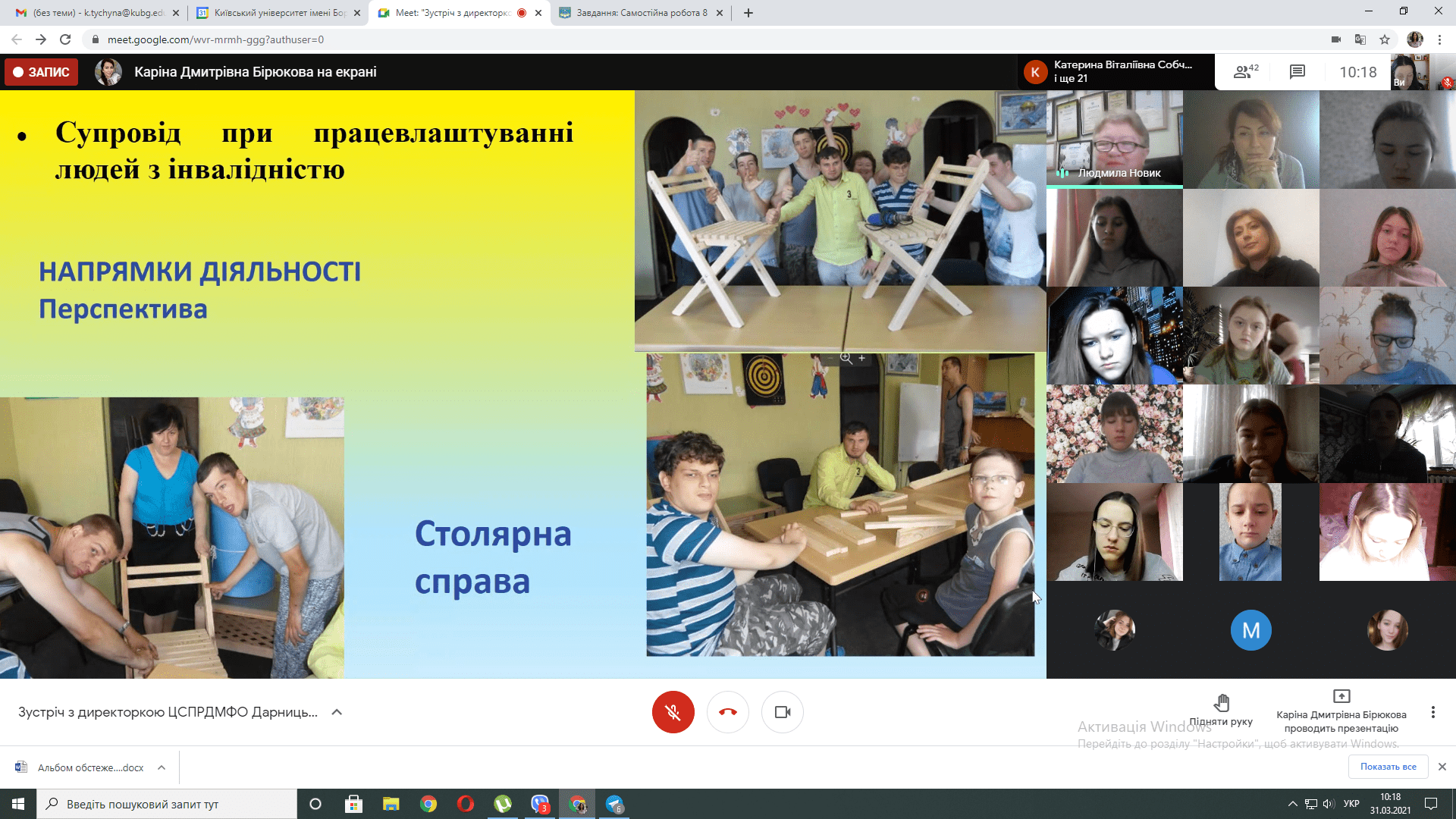Image resolution: width=1456 pixels, height=819 pixels.
Task: Switch to Завдання: Самостійна робота tab
Action: point(641,13)
